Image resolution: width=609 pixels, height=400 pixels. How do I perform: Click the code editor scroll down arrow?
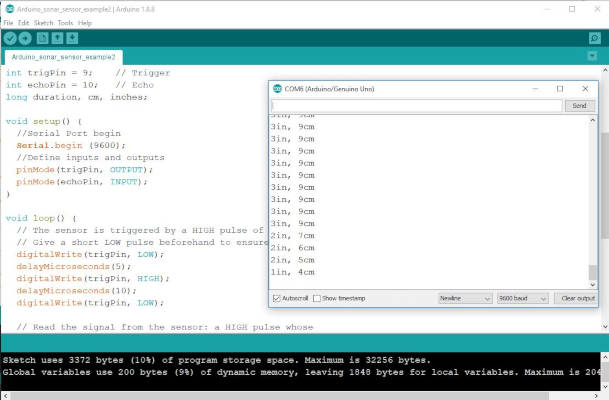pos(605,327)
